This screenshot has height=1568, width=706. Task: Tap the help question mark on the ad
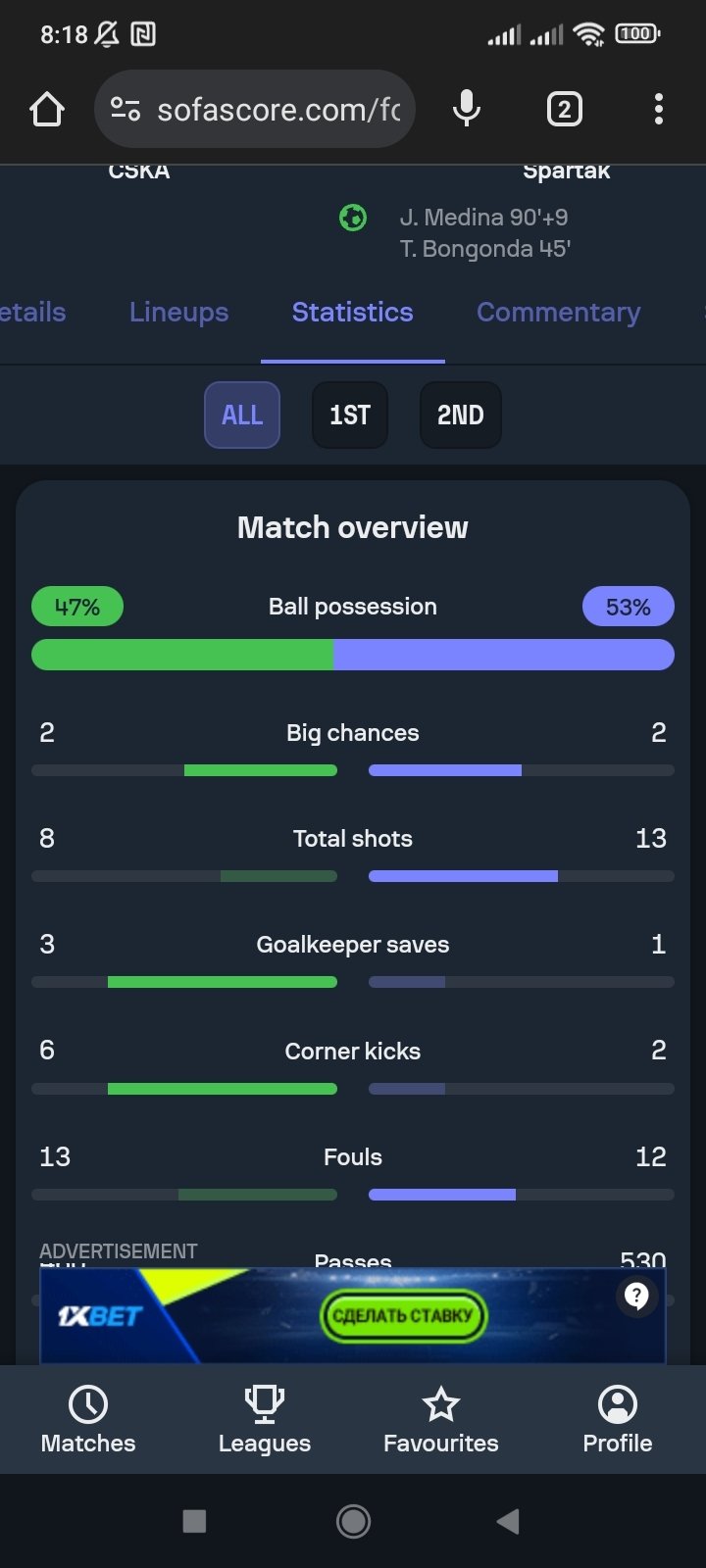pyautogui.click(x=637, y=1297)
